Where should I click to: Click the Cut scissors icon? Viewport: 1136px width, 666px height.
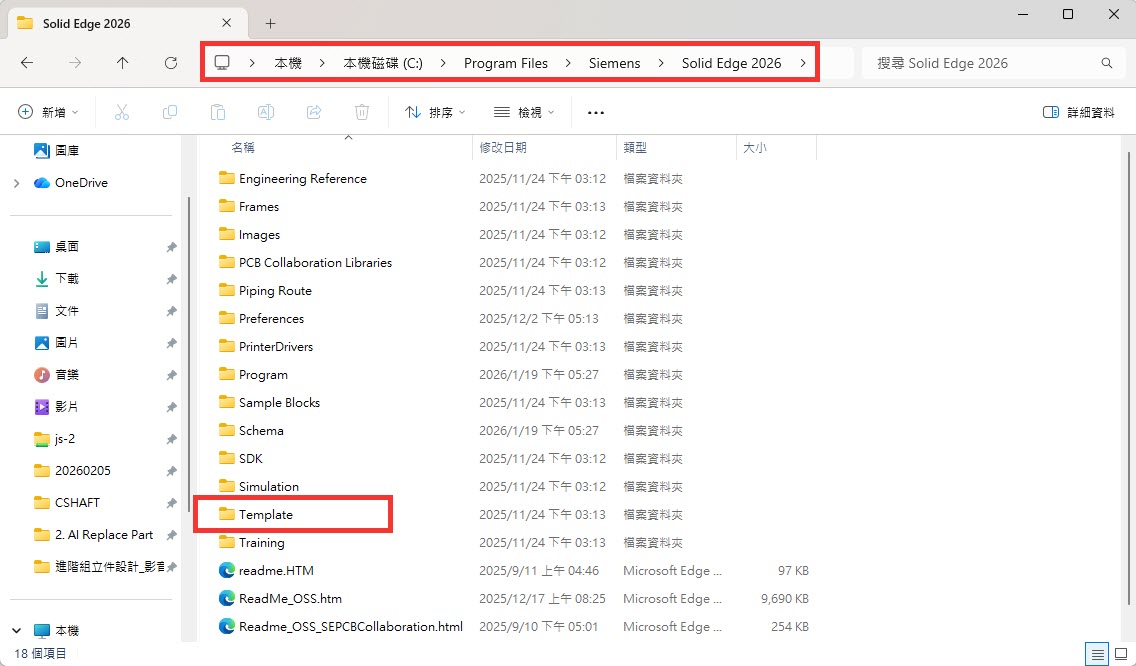[x=122, y=112]
